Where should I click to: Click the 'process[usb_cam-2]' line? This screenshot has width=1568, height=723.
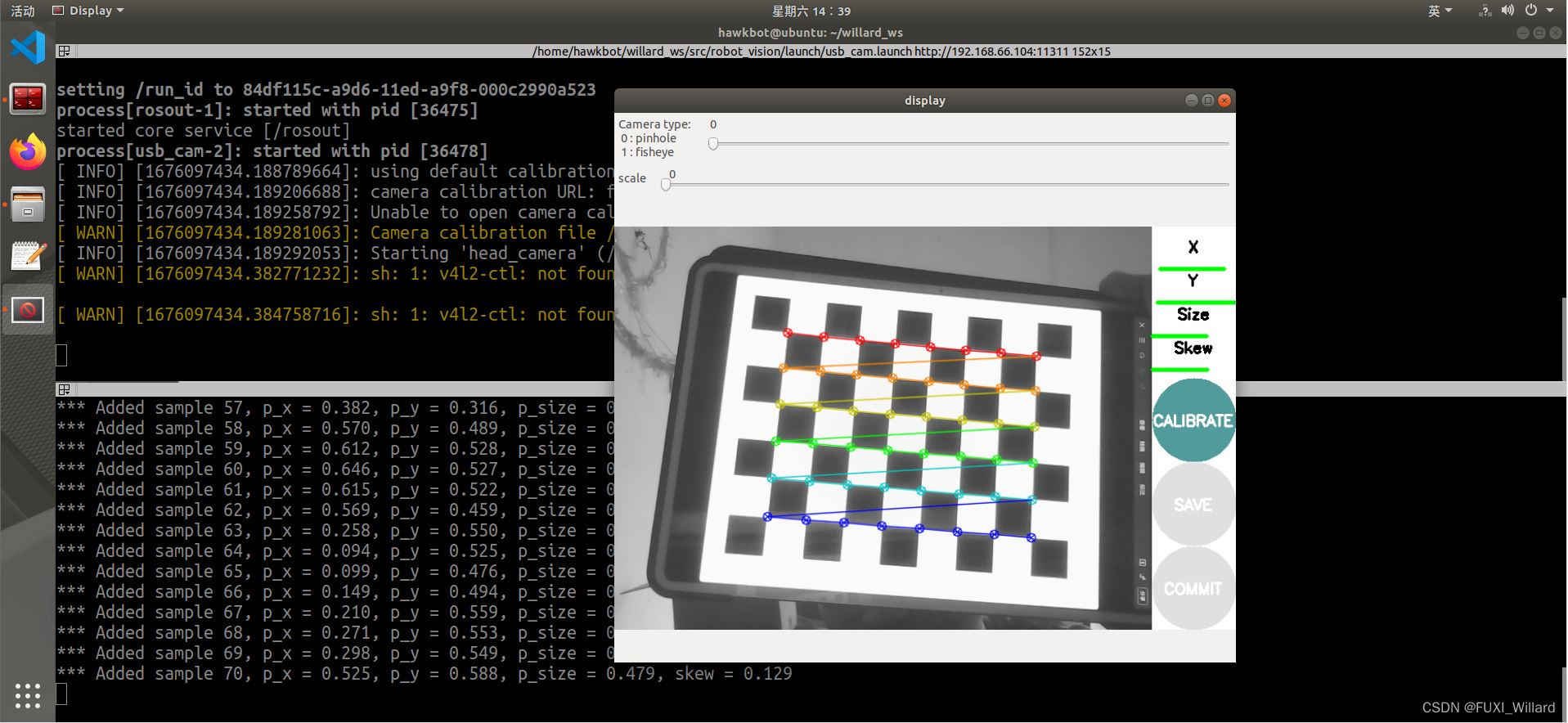272,151
